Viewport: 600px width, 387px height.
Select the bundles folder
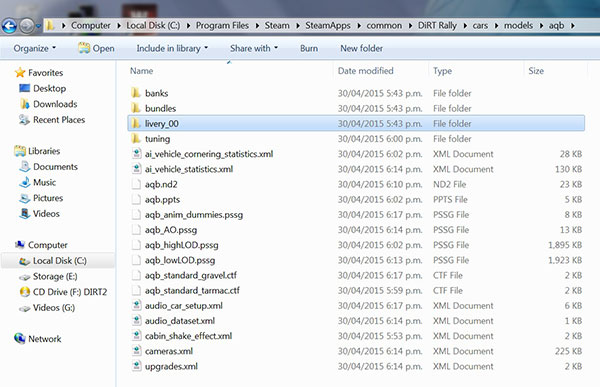pos(356,108)
